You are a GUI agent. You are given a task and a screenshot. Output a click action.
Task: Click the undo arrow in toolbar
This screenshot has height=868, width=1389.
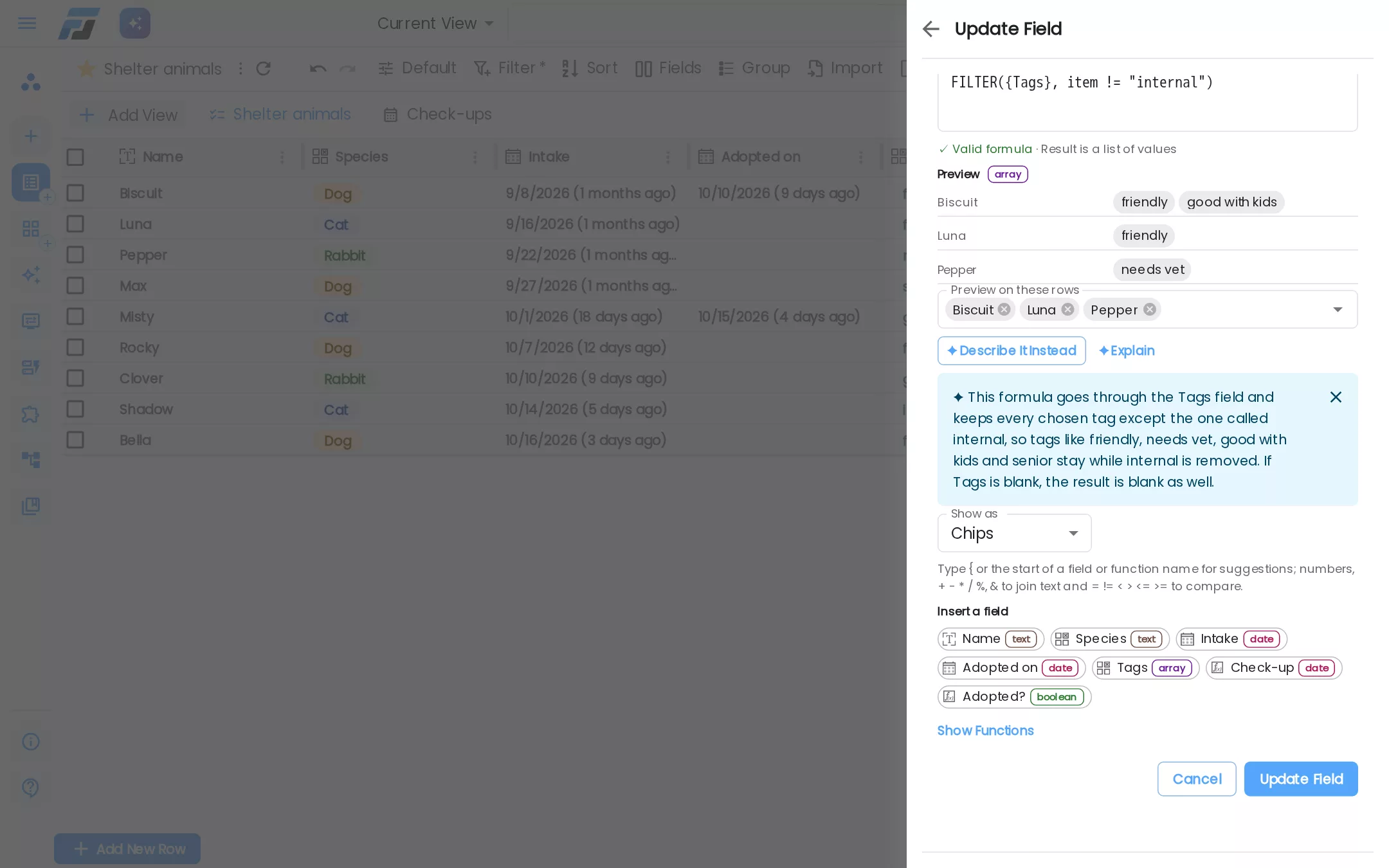[x=318, y=68]
